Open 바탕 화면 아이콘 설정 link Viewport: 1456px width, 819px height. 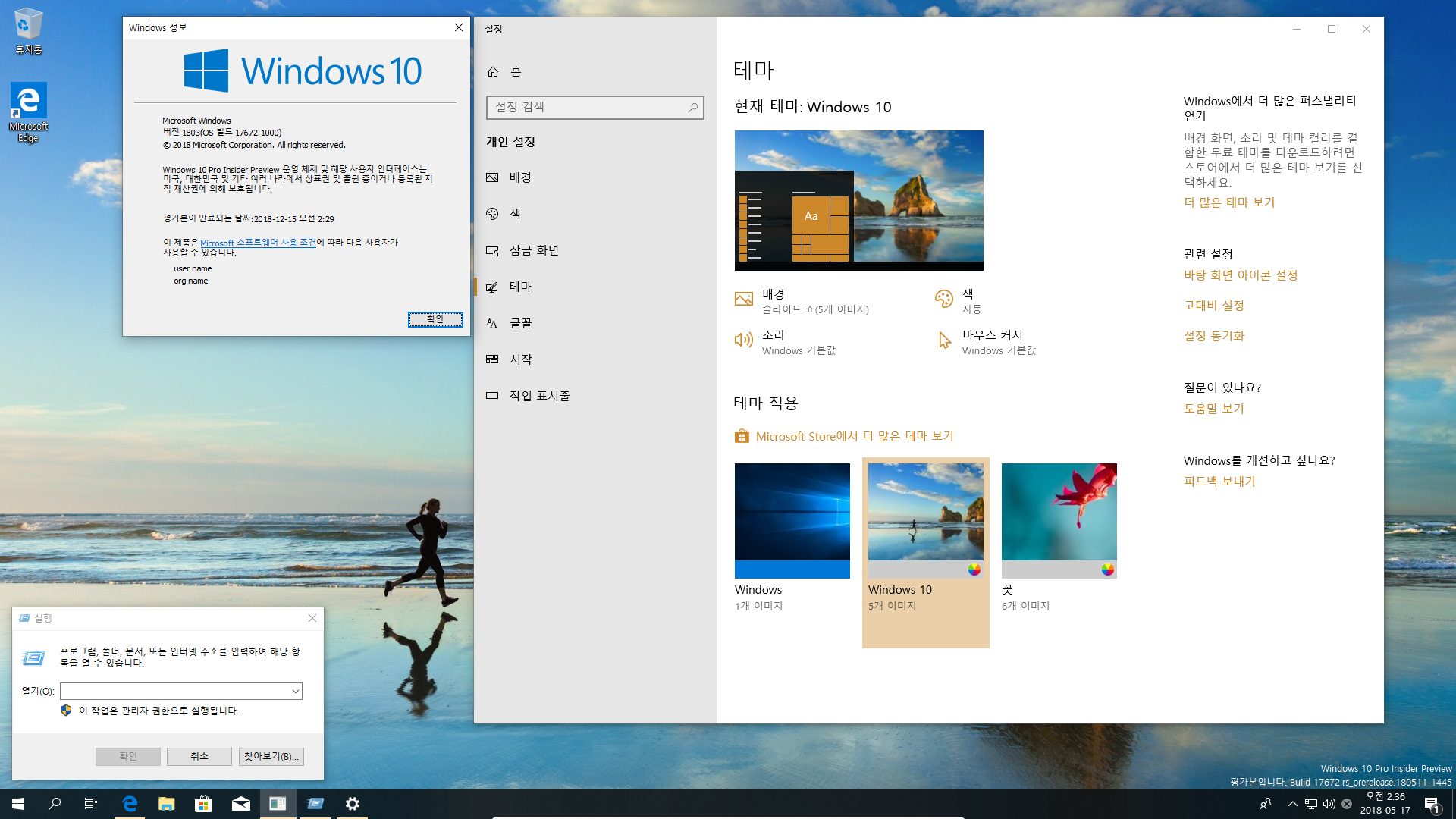click(x=1241, y=275)
